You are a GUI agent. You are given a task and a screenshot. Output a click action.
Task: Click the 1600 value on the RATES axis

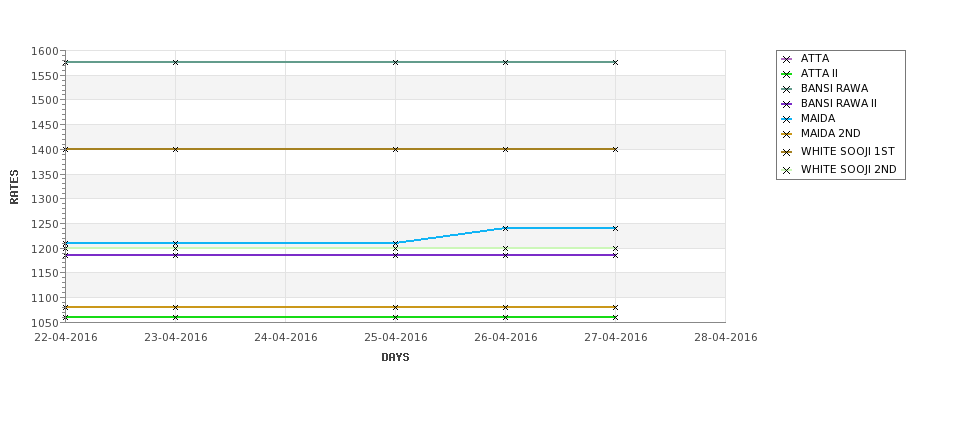click(44, 51)
